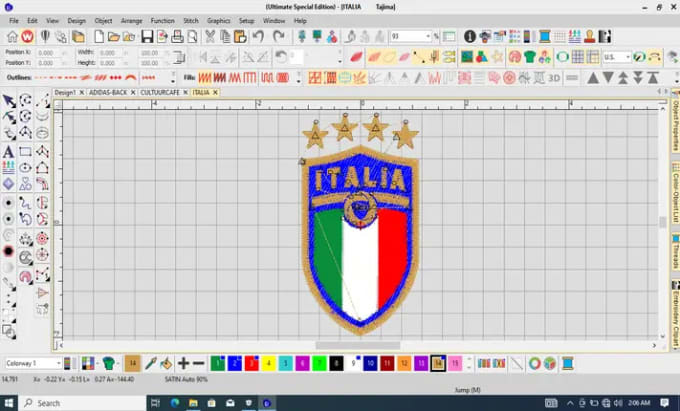The width and height of the screenshot is (680, 411).
Task: Click the Windows Start button
Action: [9, 403]
